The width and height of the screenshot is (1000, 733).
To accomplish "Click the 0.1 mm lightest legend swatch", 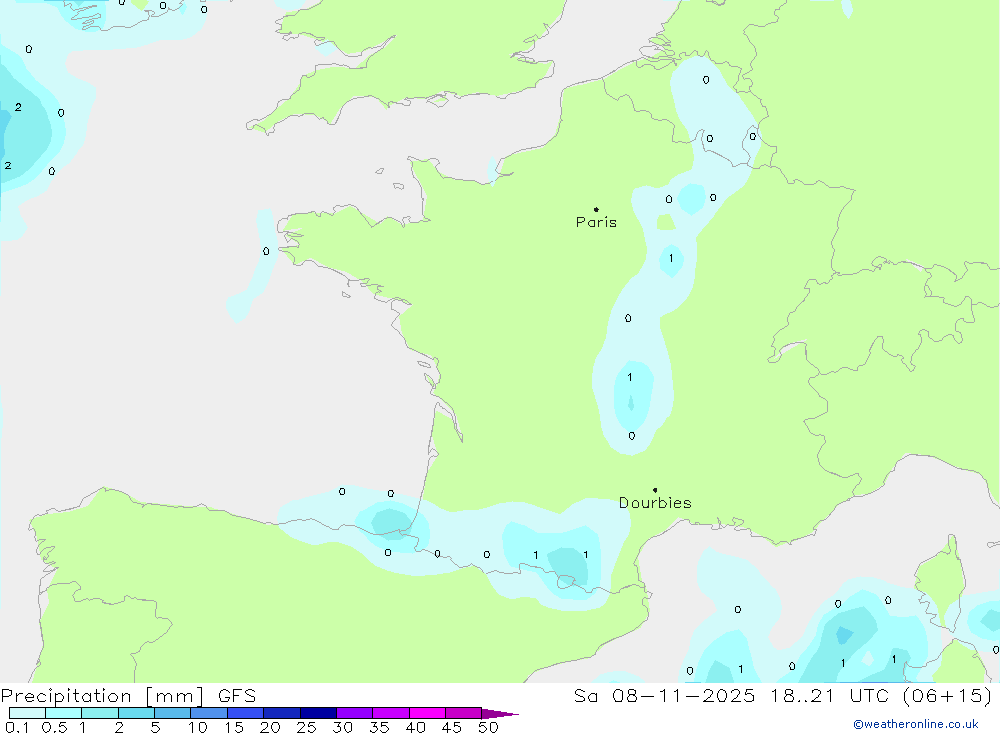I will 27,713.
